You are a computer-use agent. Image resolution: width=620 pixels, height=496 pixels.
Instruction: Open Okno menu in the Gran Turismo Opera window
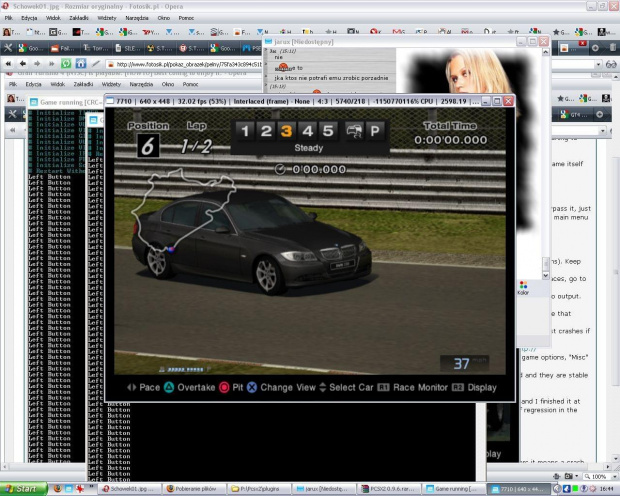click(x=168, y=84)
